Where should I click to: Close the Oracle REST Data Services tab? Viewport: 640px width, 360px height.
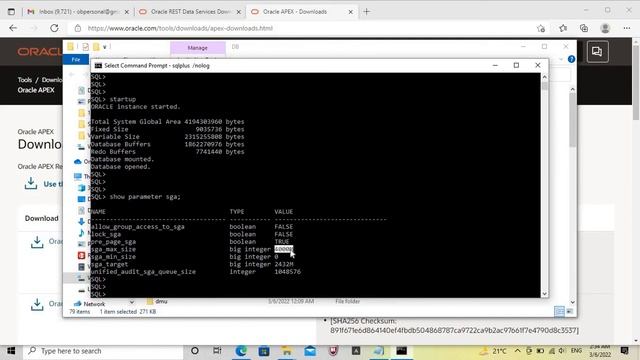(238, 12)
